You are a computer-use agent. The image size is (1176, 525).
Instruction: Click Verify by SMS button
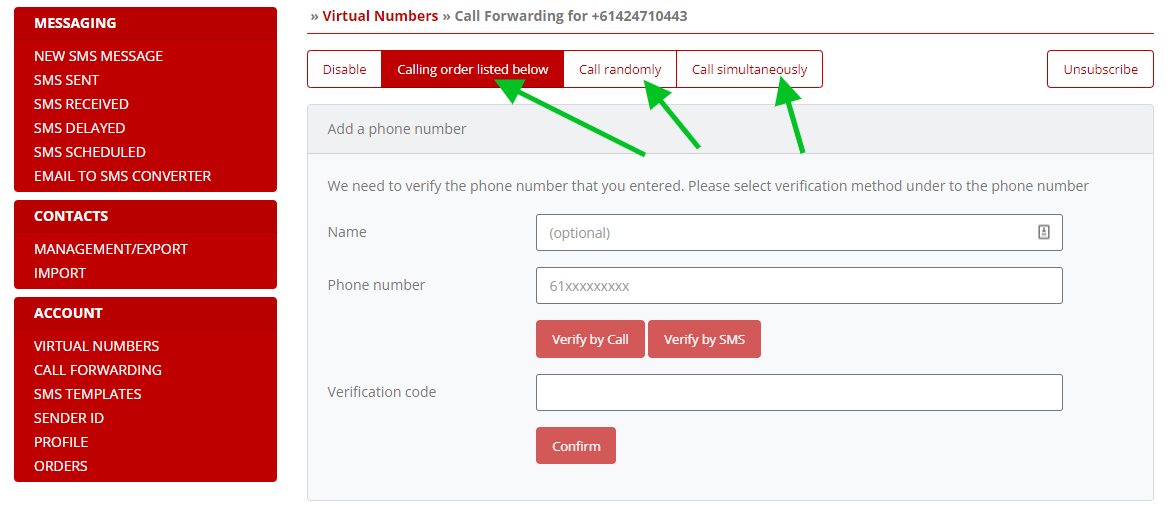point(704,339)
